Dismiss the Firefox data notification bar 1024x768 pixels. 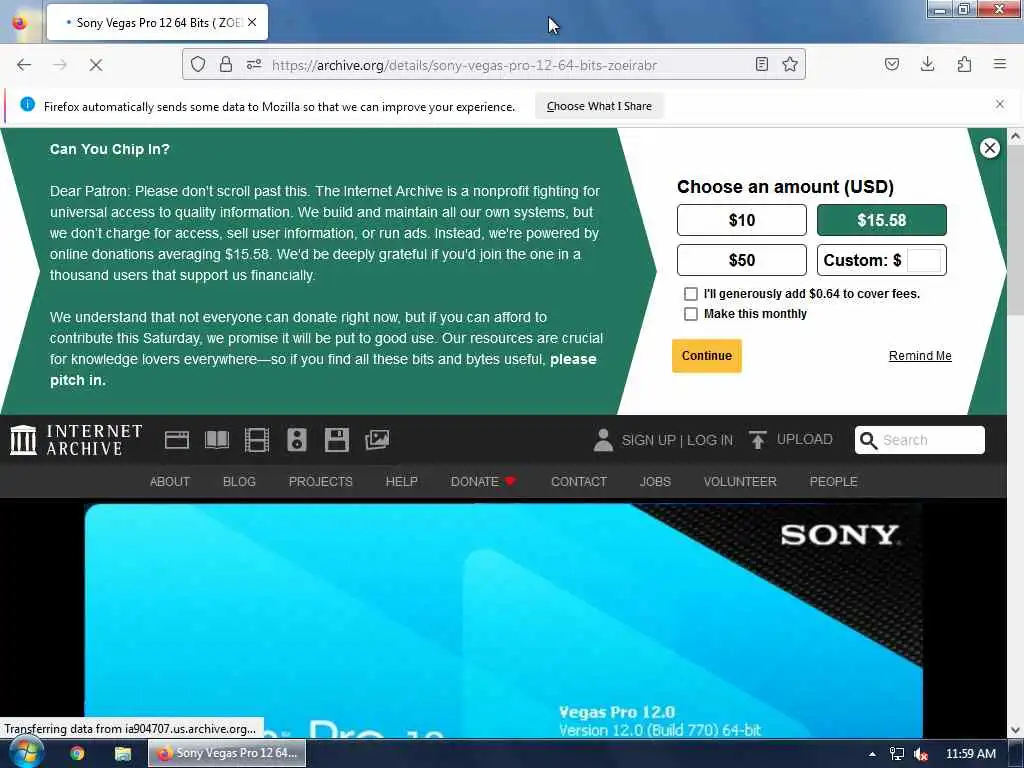1000,104
